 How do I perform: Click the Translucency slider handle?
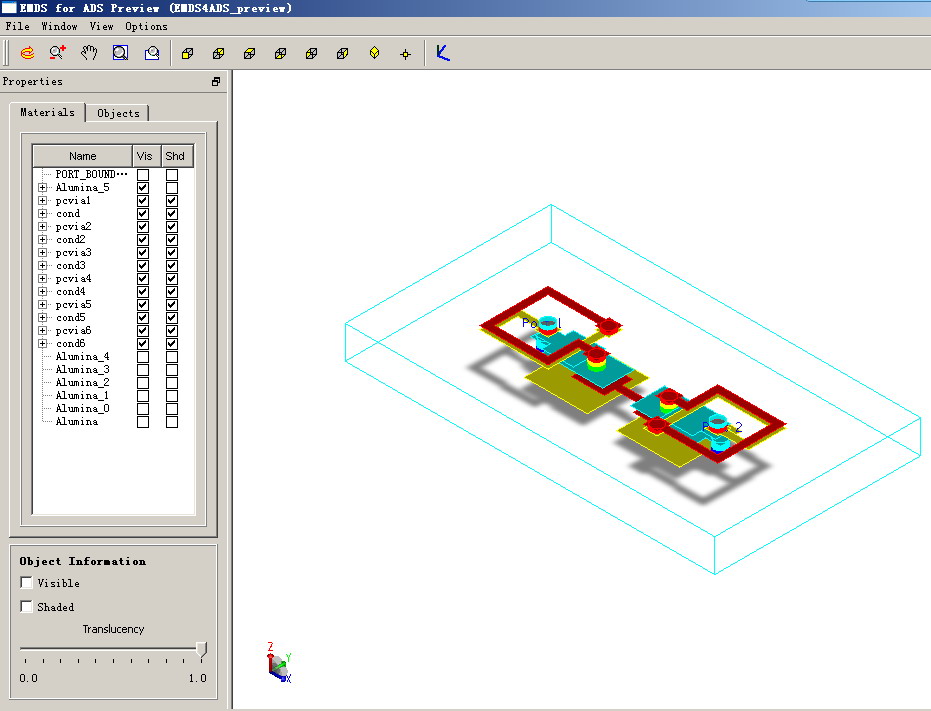(x=201, y=650)
